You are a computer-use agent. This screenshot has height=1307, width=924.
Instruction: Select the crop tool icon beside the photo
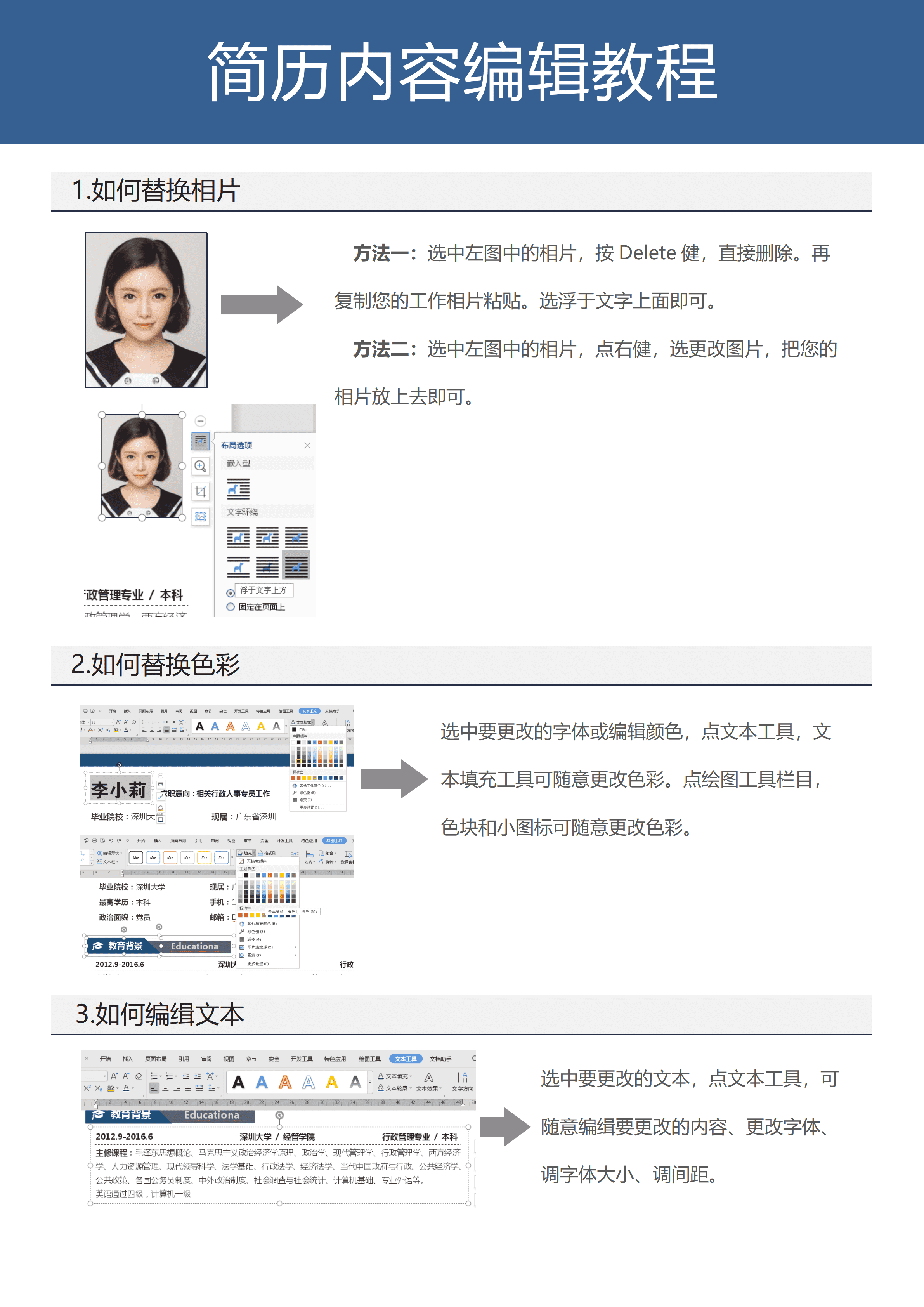click(201, 491)
